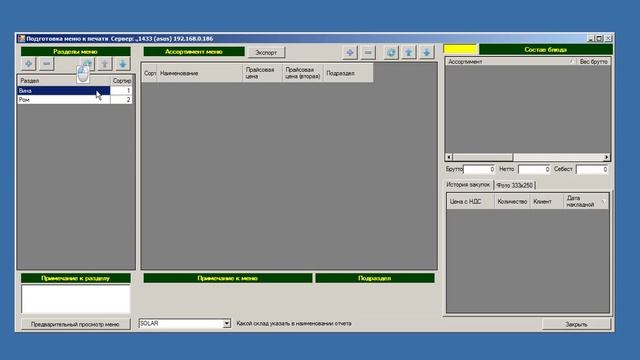640x360 pixels.
Task: Click Предварительный просмотр меню button
Action: pyautogui.click(x=76, y=324)
